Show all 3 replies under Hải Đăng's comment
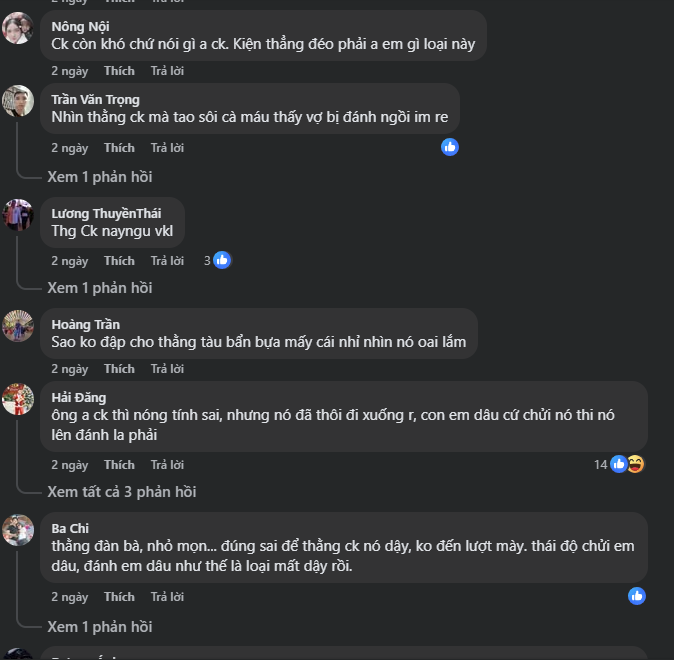Viewport: 674px width, 660px height. [x=122, y=492]
